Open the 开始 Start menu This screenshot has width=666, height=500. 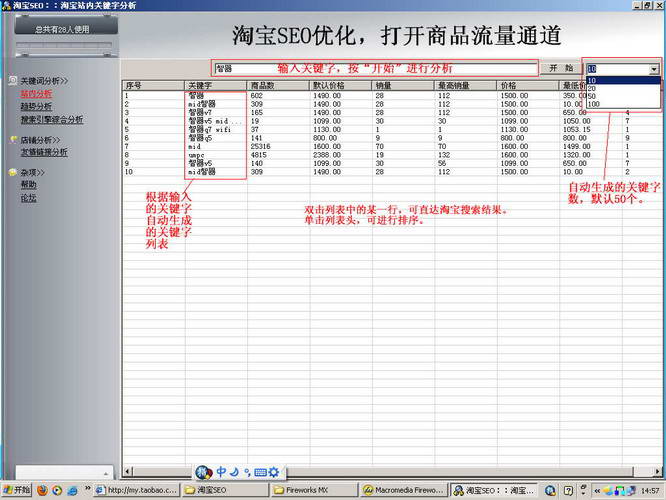coord(17,490)
